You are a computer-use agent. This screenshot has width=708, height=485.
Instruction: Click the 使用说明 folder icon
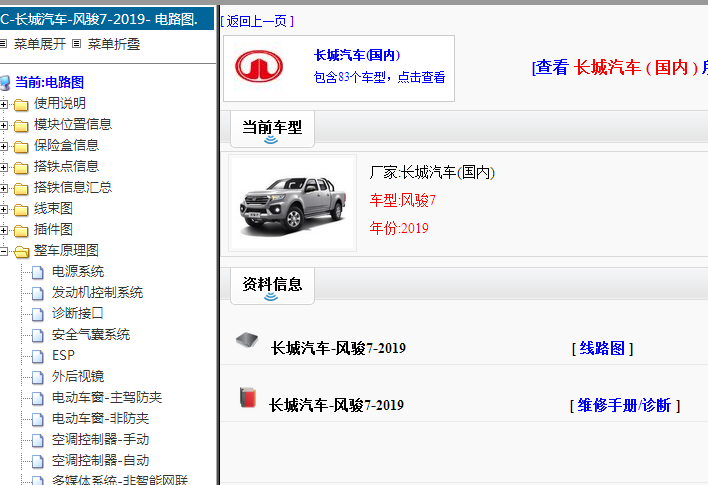(x=21, y=105)
